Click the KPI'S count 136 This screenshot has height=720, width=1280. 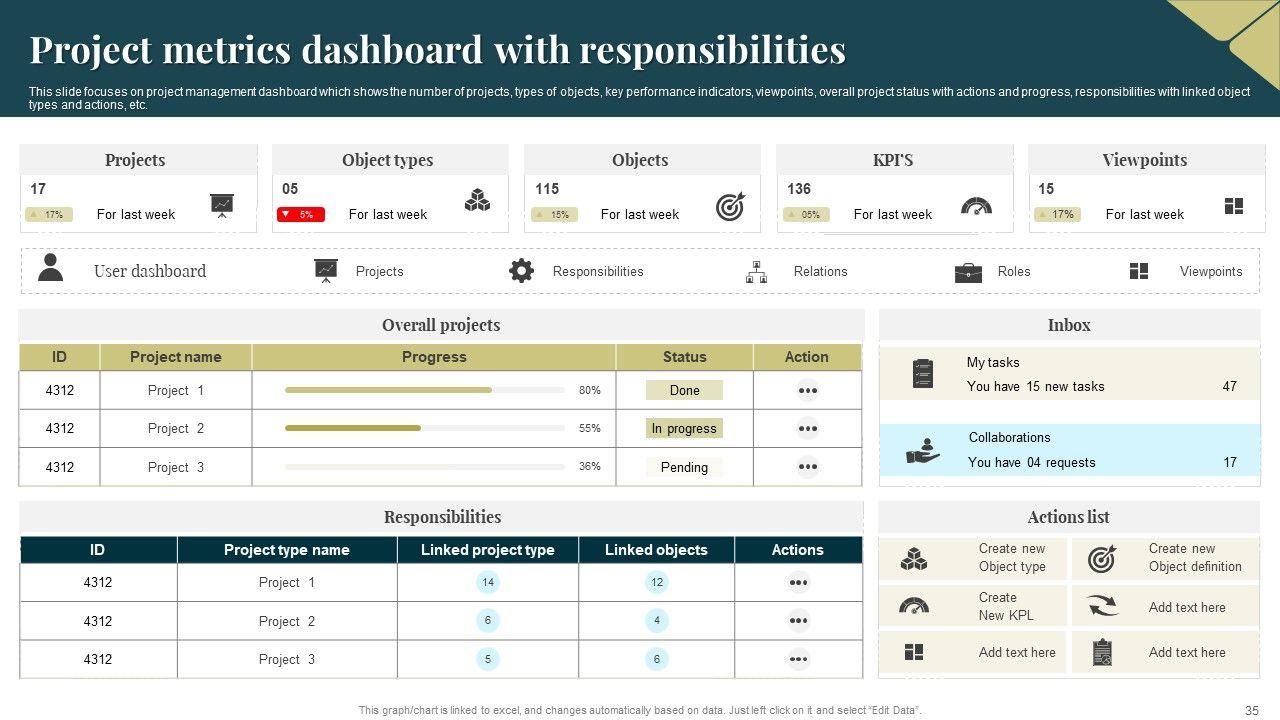pyautogui.click(x=799, y=189)
